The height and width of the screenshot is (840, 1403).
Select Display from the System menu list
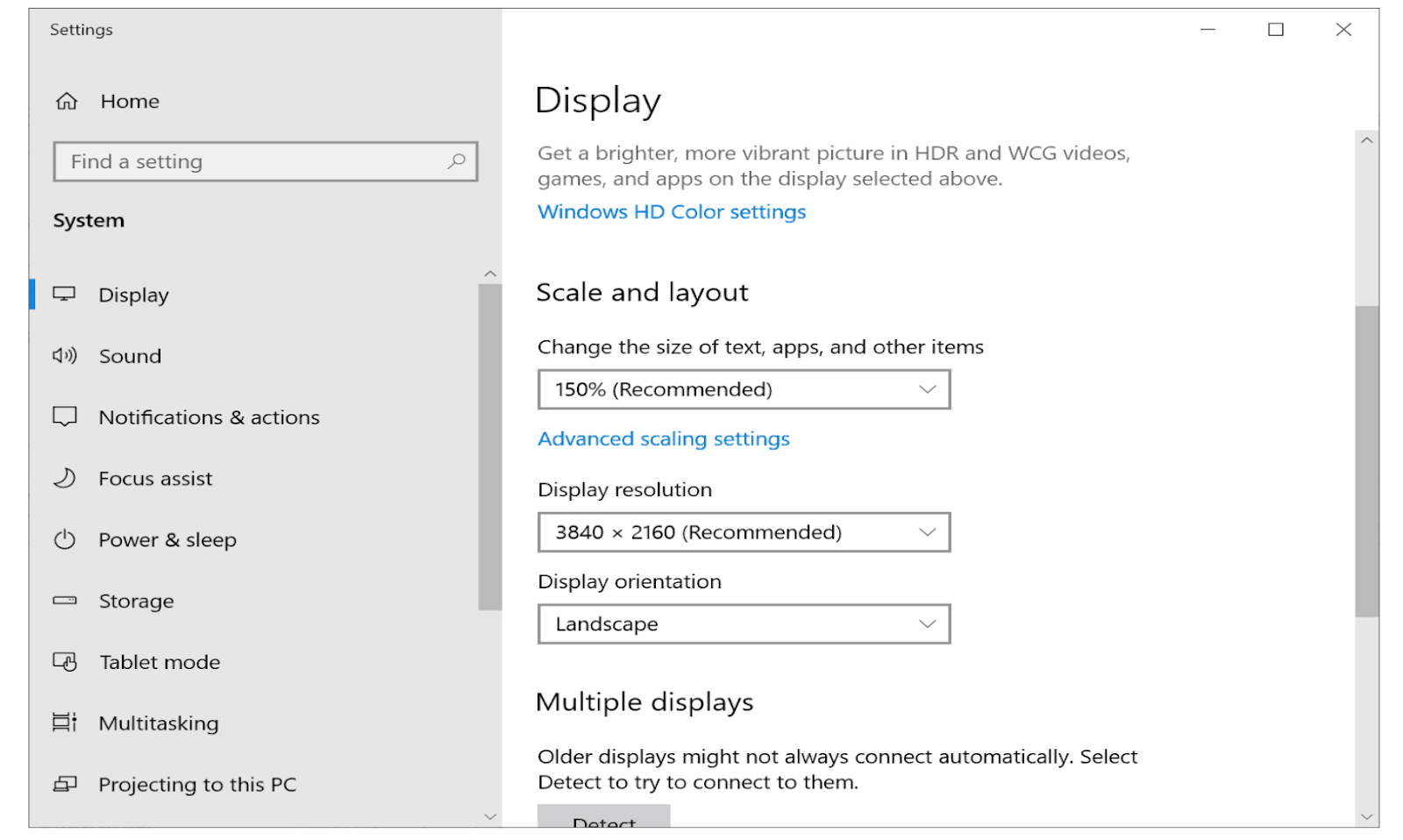(x=133, y=295)
